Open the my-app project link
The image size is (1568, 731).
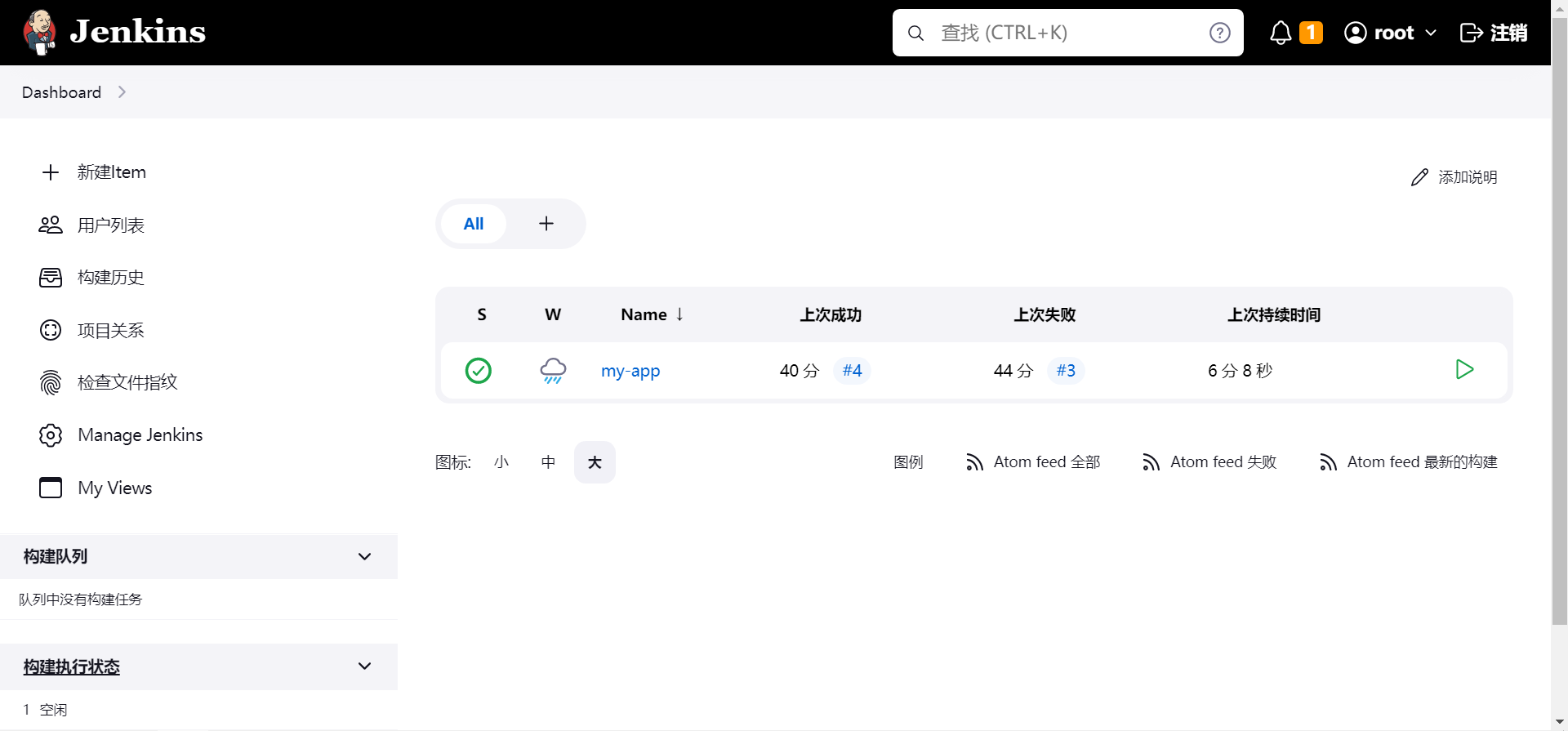click(630, 371)
